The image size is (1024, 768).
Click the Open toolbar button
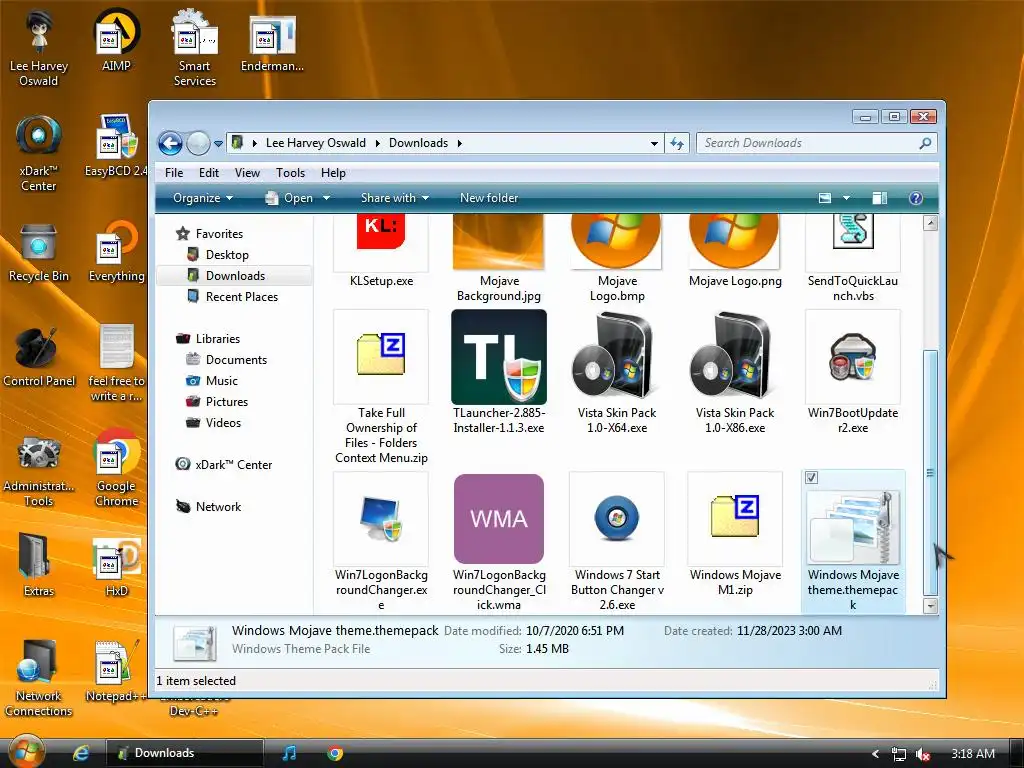click(x=289, y=198)
